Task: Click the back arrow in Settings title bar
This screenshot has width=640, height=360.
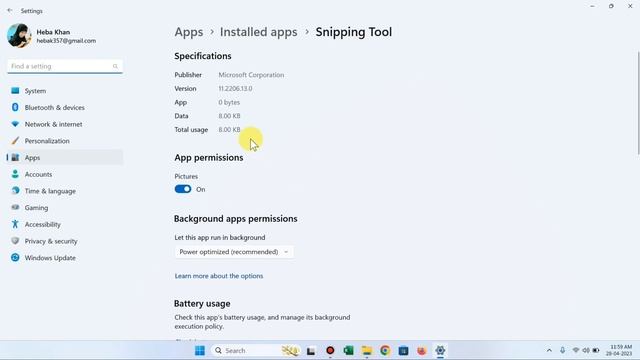Action: [x=10, y=11]
